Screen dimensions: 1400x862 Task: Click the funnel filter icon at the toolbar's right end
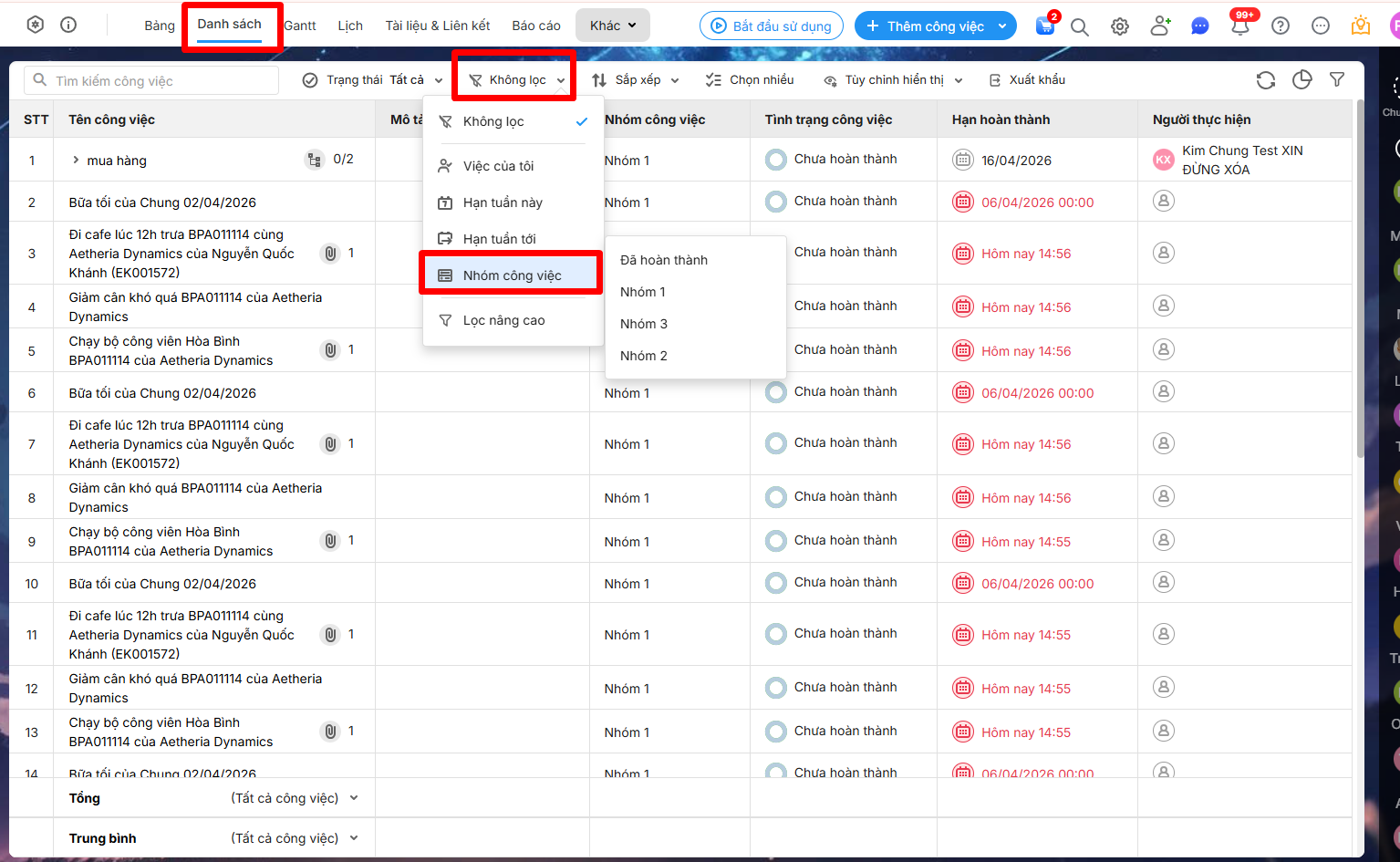click(x=1337, y=80)
